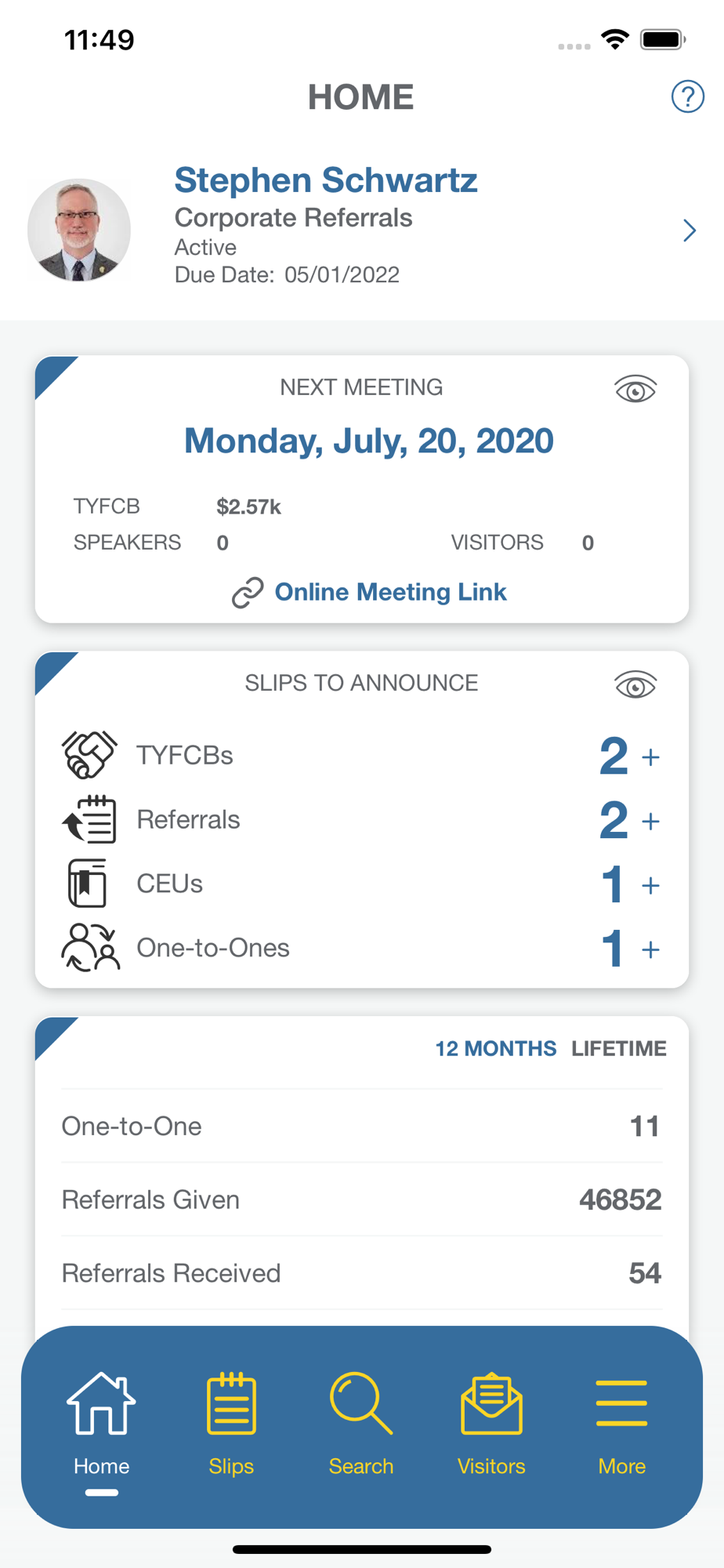
Task: Open the Search magnifier icon
Action: coord(361,1404)
